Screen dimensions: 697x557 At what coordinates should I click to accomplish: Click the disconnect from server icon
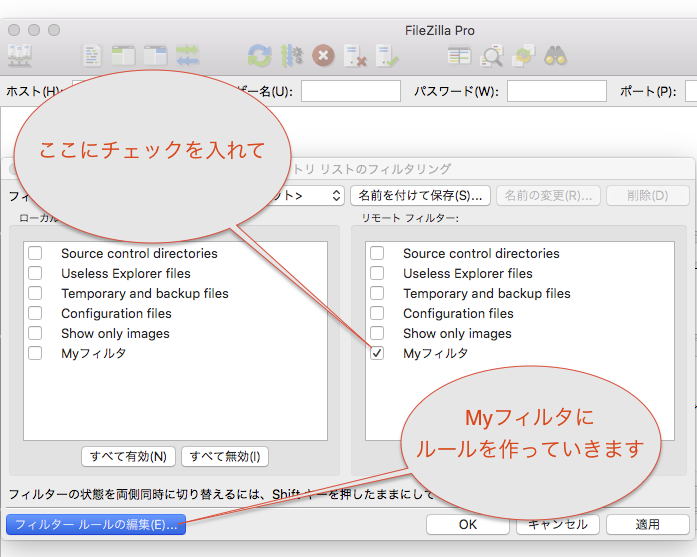click(x=355, y=56)
